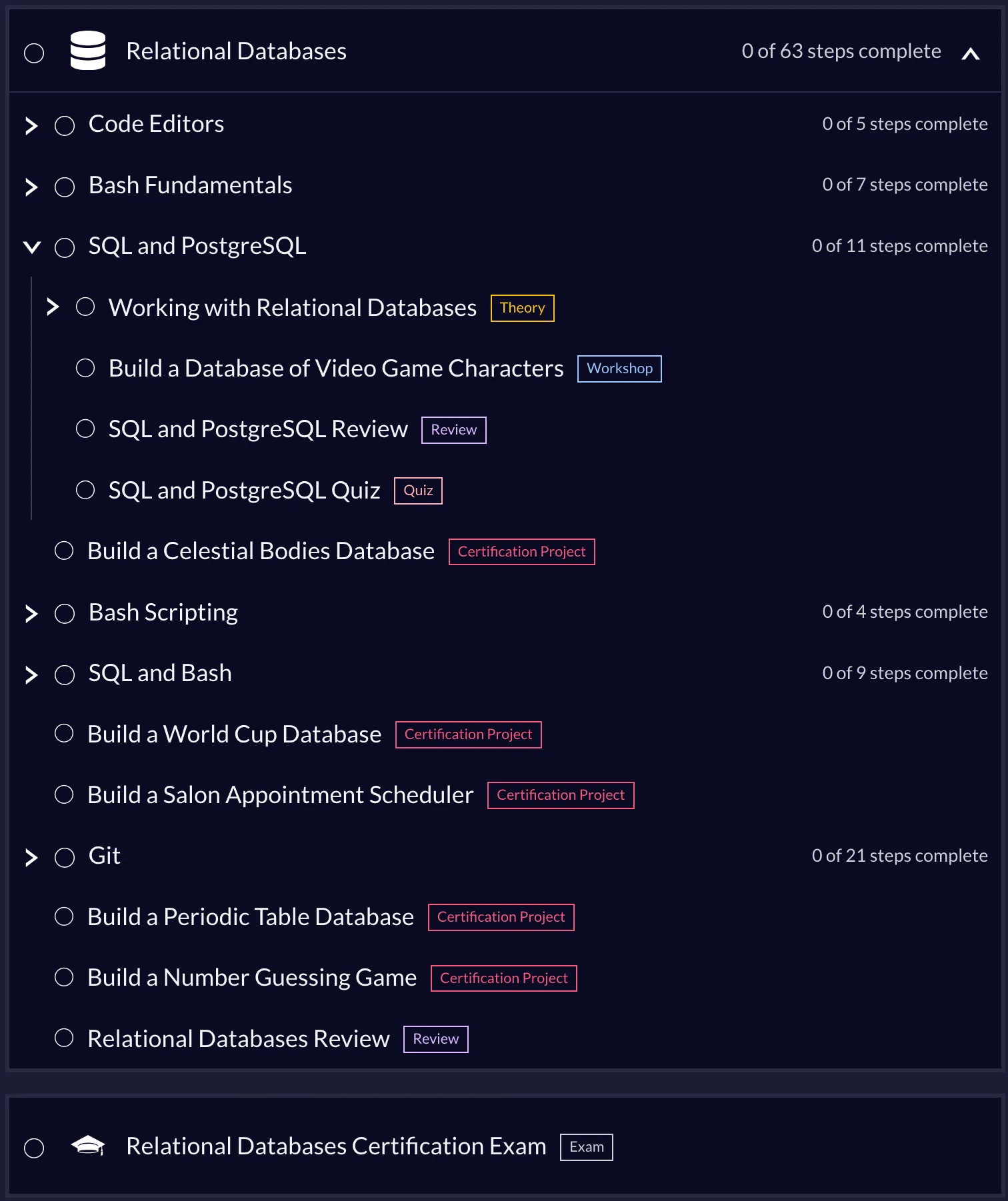This screenshot has height=1201, width=1008.
Task: Click the Quiz badge on SQL and PostgreSQL Quiz
Action: [x=417, y=490]
